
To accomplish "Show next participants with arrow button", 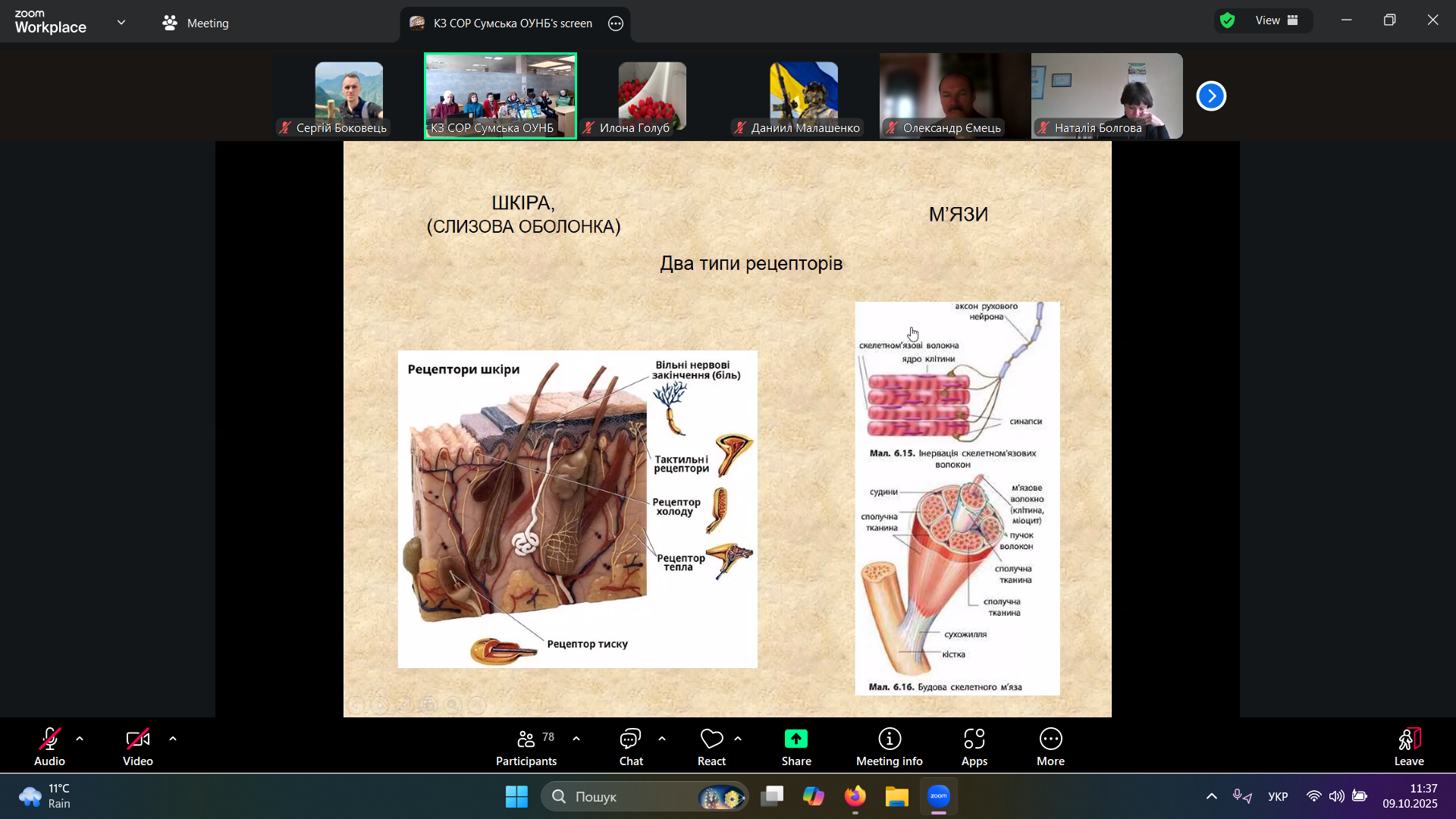I will [x=1211, y=96].
